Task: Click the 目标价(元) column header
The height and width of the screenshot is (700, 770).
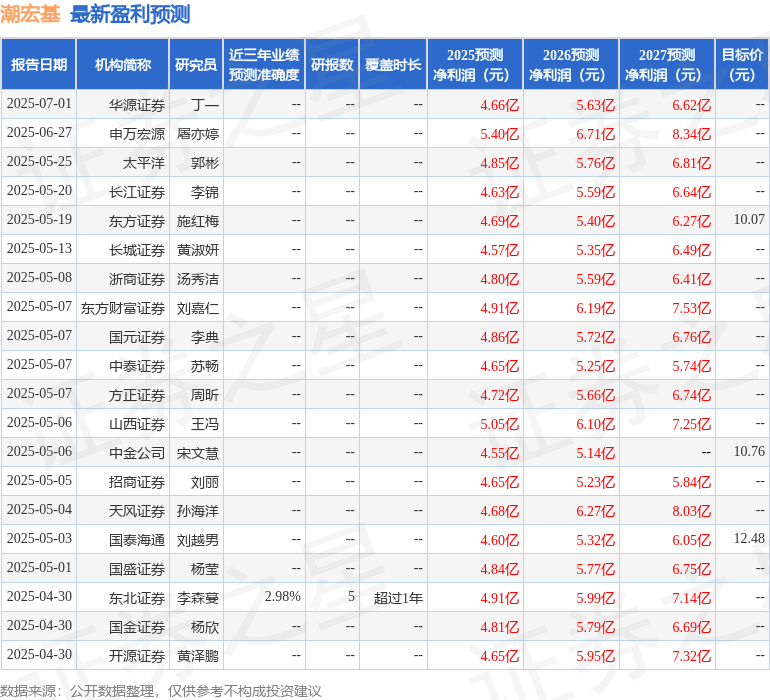Action: (742, 64)
